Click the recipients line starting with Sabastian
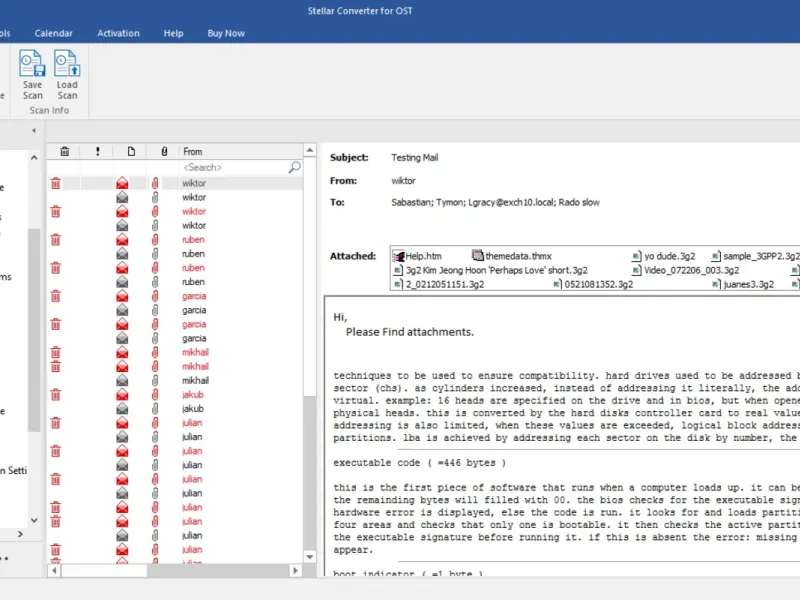The width and height of the screenshot is (800, 600). click(495, 203)
